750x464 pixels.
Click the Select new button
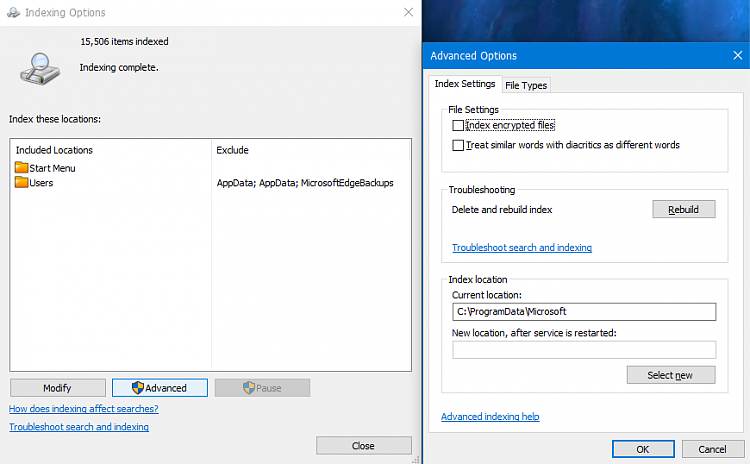coord(671,375)
